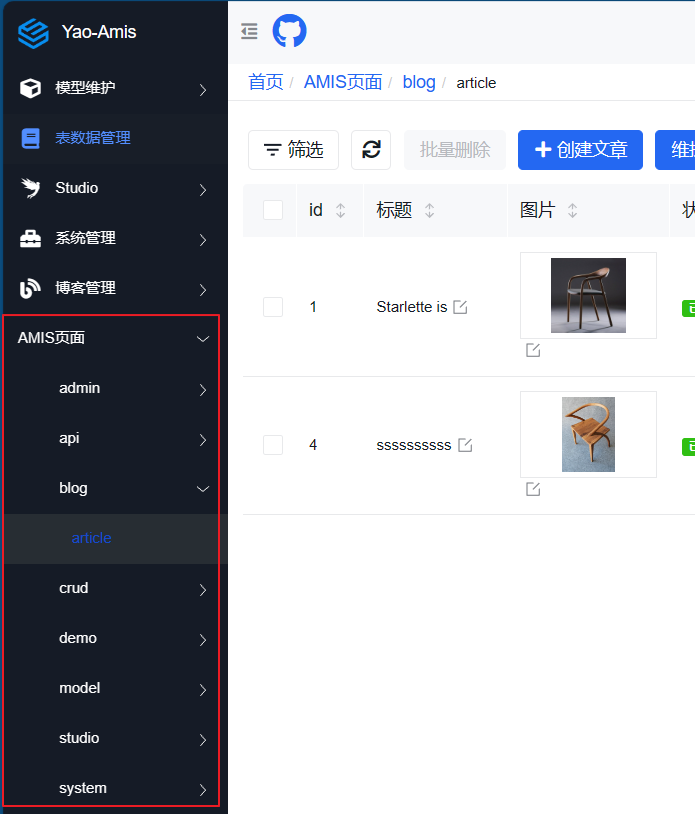Sort by the id column arrows
Image resolution: width=695 pixels, height=814 pixels.
point(341,211)
